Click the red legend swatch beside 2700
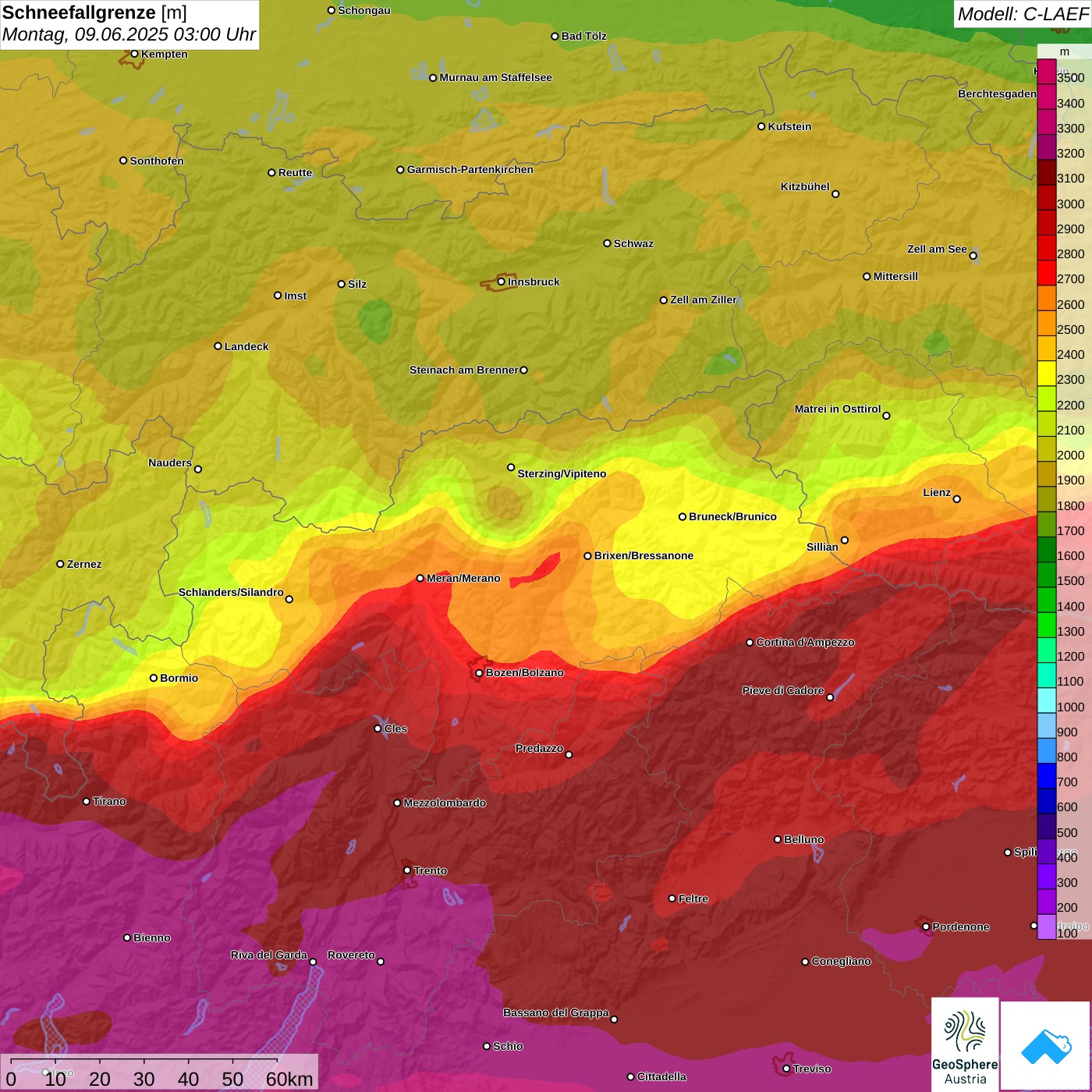The image size is (1092, 1092). click(x=1046, y=274)
